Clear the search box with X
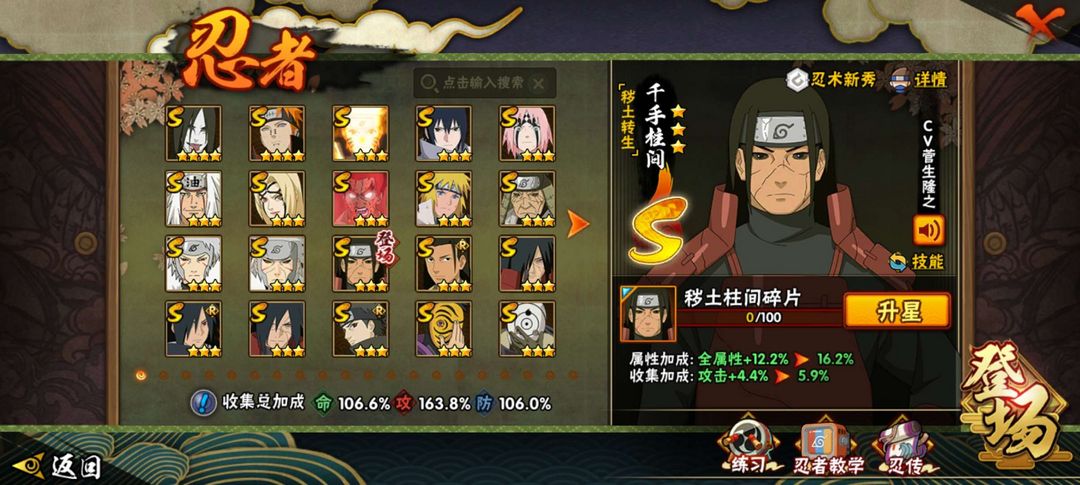Image resolution: width=1080 pixels, height=485 pixels. [539, 83]
